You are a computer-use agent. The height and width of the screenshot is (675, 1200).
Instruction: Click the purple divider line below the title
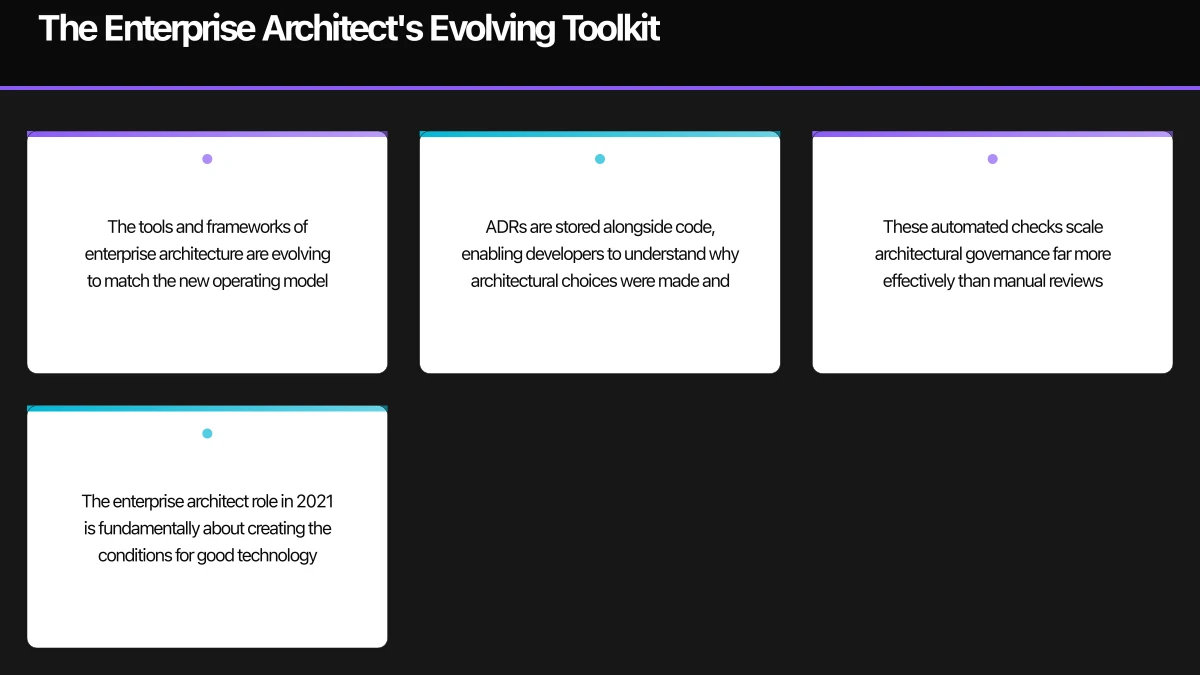[600, 89]
